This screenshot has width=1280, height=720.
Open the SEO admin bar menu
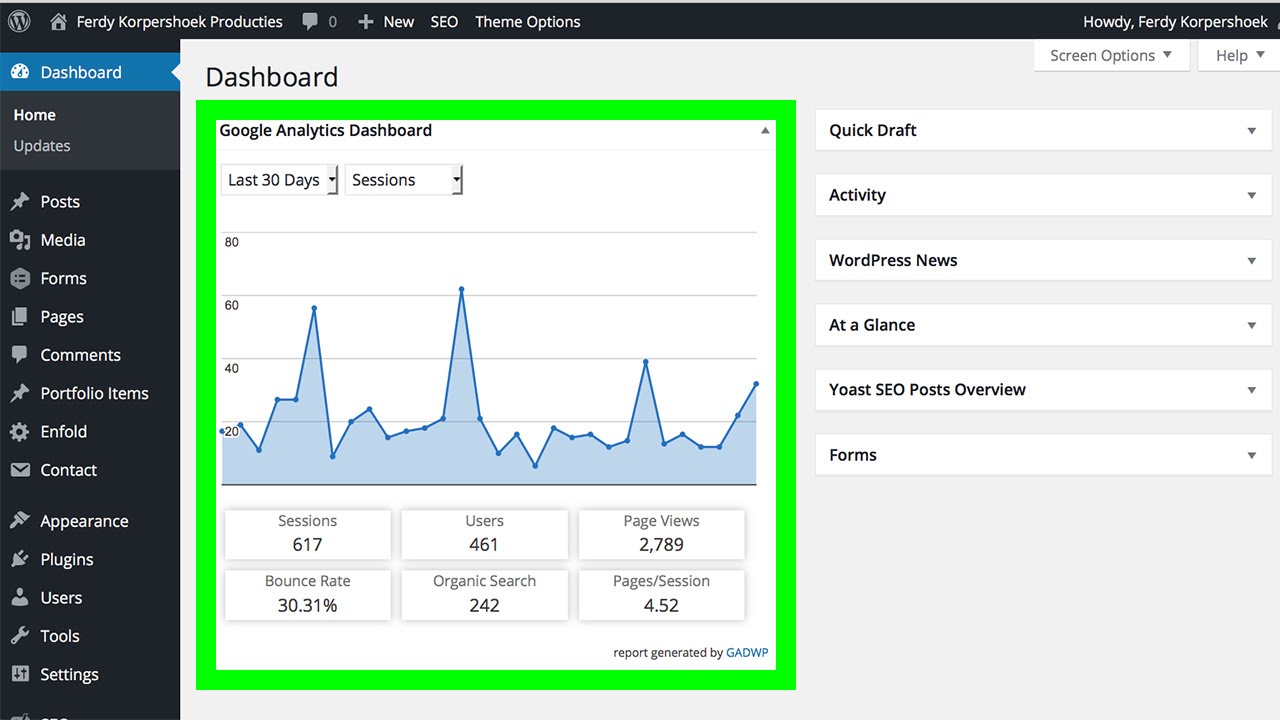(x=444, y=21)
